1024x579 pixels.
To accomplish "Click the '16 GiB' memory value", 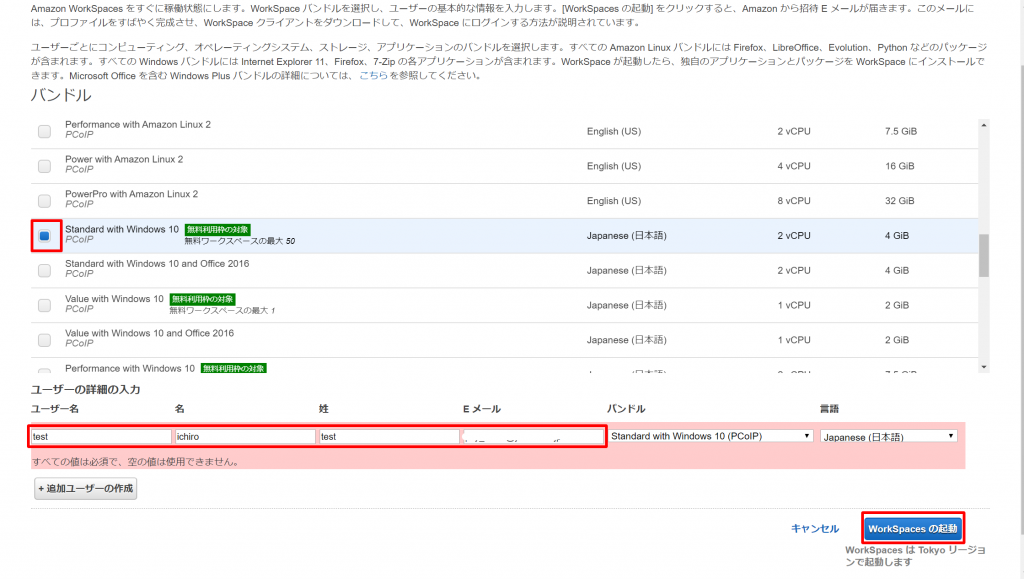I will click(x=899, y=166).
